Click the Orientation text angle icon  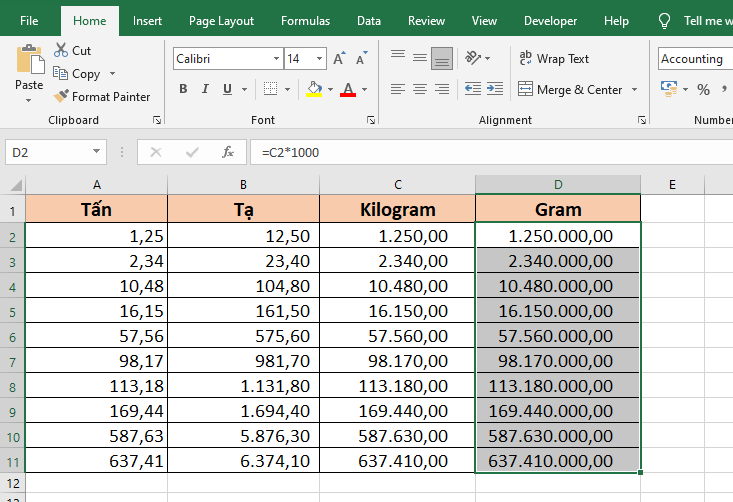474,59
